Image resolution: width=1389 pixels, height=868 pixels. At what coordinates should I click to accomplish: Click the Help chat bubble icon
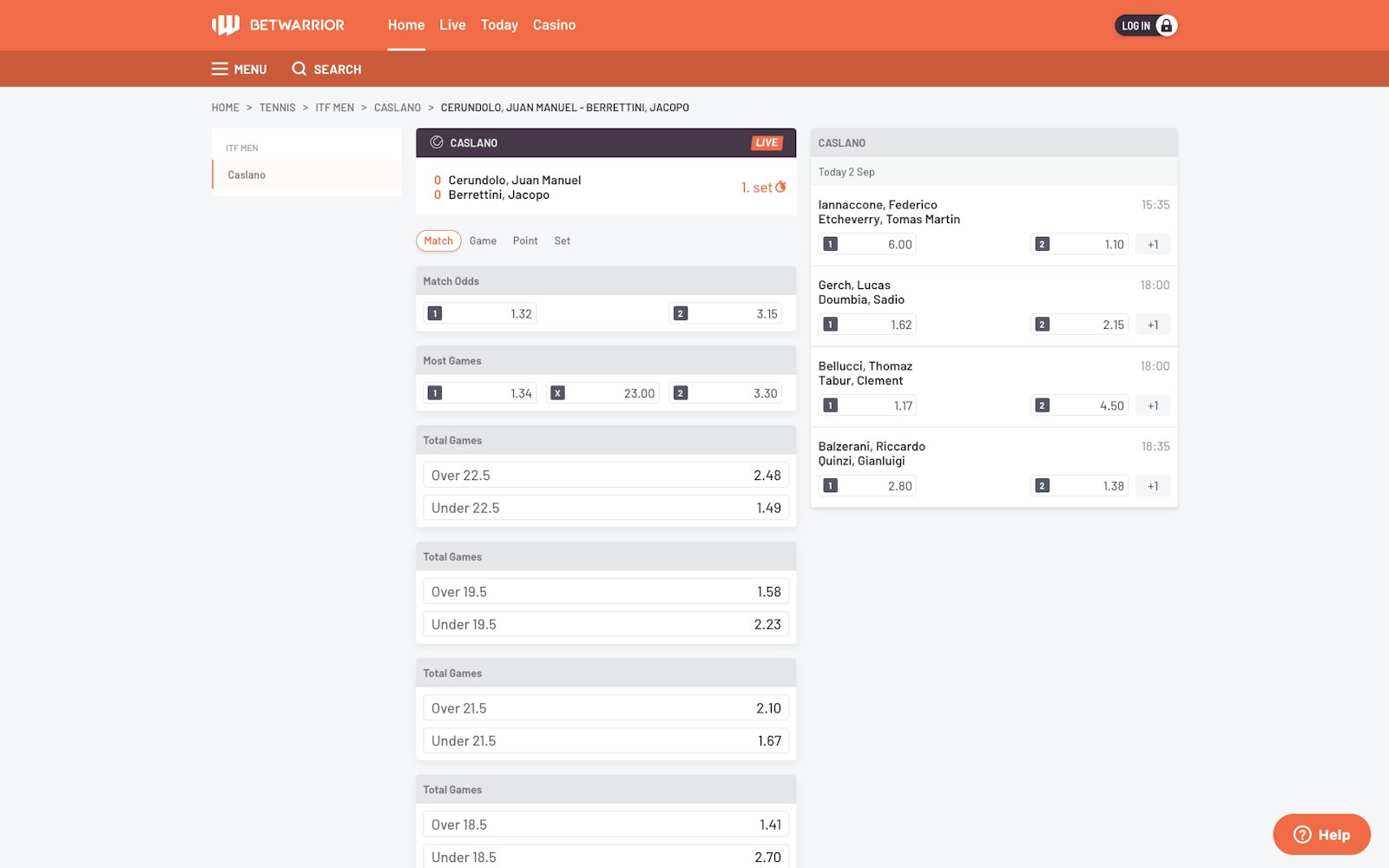tap(1302, 834)
